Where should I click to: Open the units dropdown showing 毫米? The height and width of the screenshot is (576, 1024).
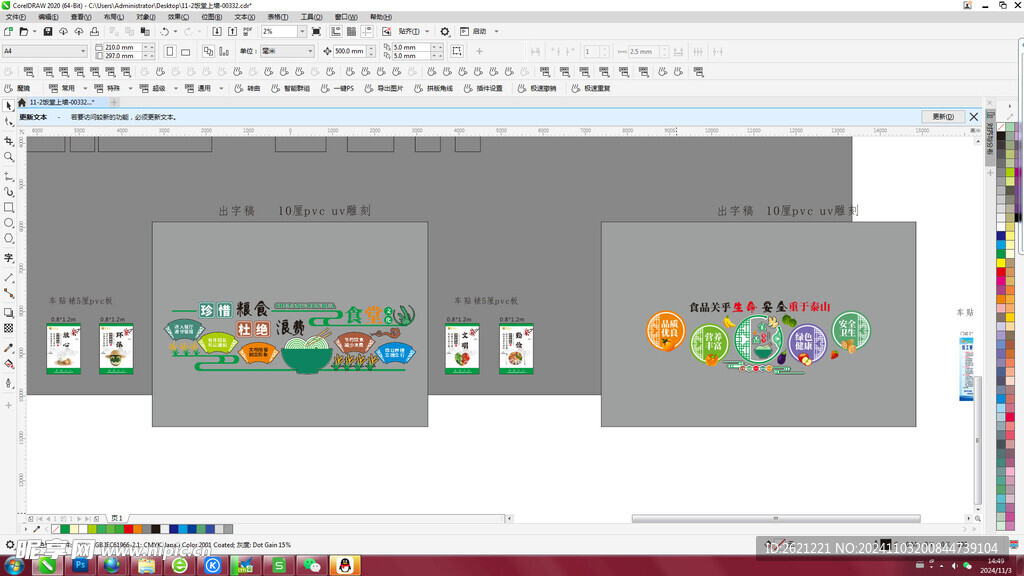[287, 51]
